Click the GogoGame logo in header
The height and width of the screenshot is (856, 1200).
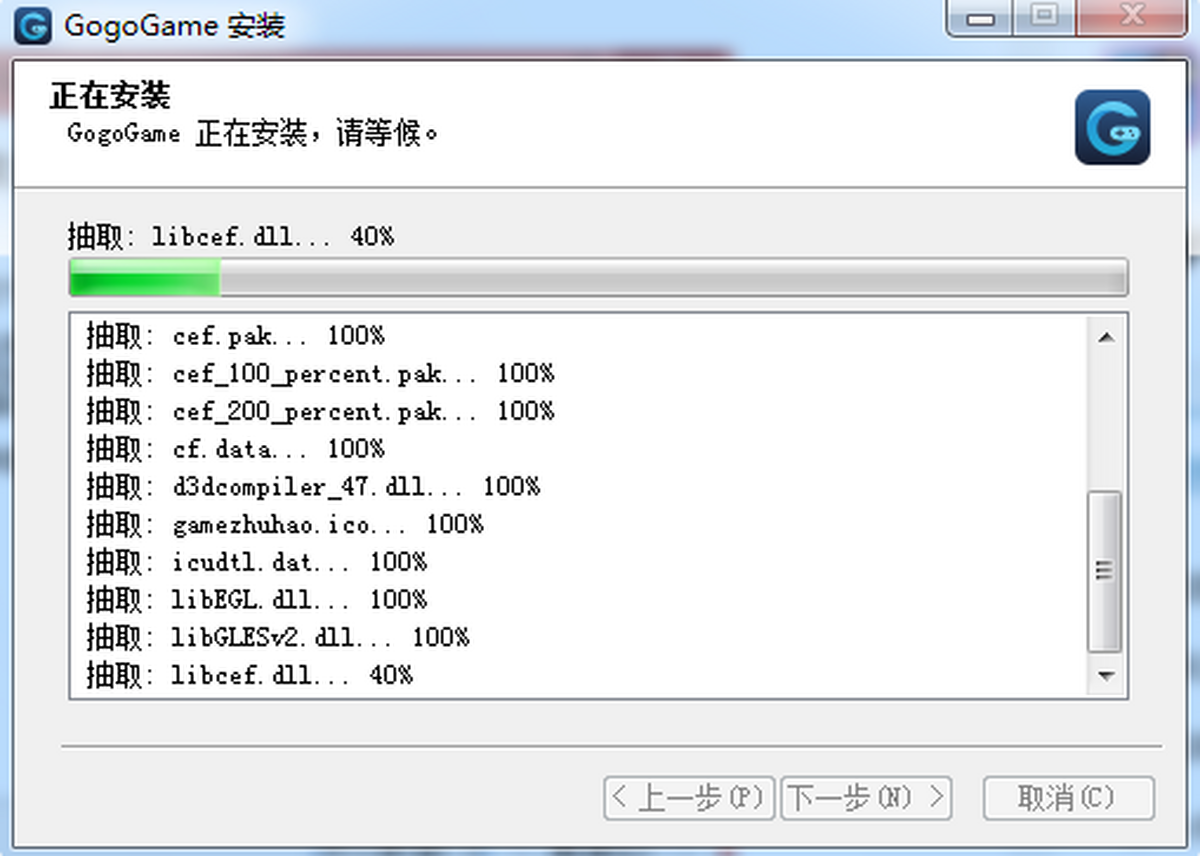tap(1112, 127)
